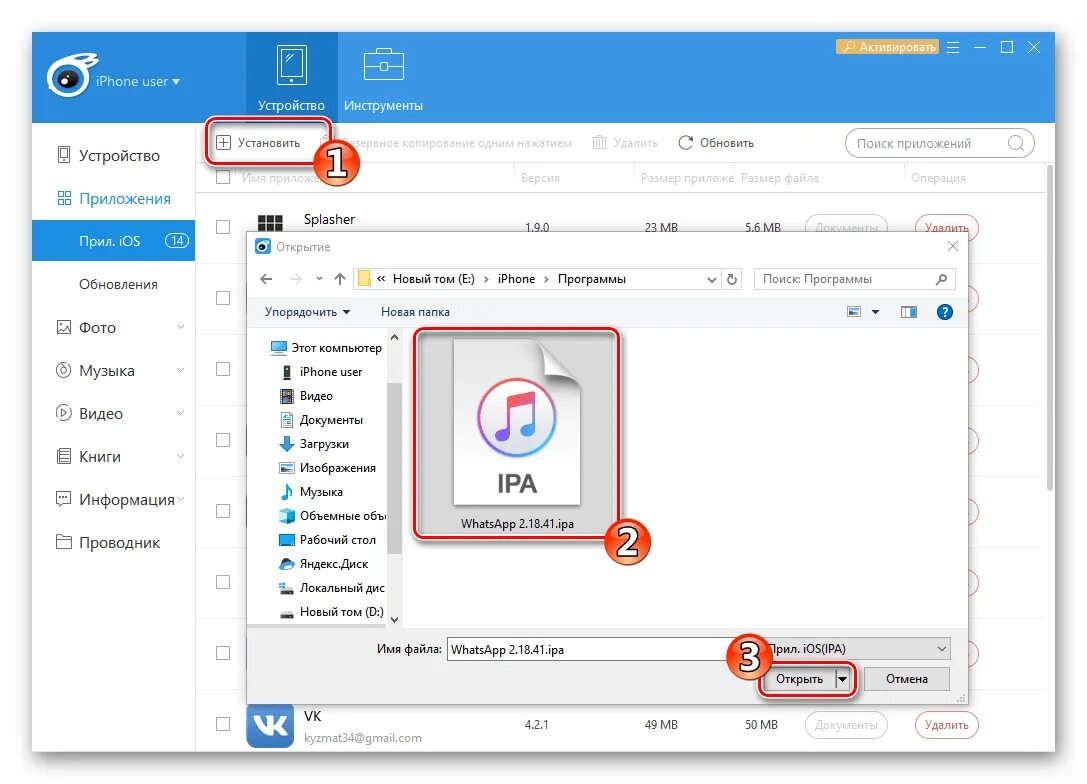This screenshot has height=784, width=1087.
Task: Select Приложения in the left sidebar
Action: (114, 198)
